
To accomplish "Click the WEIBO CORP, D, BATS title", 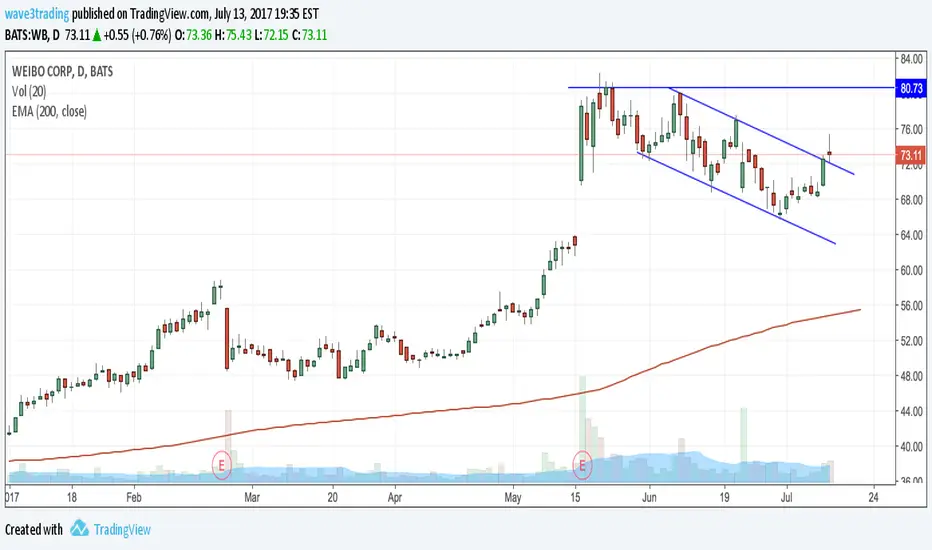I will point(62,71).
